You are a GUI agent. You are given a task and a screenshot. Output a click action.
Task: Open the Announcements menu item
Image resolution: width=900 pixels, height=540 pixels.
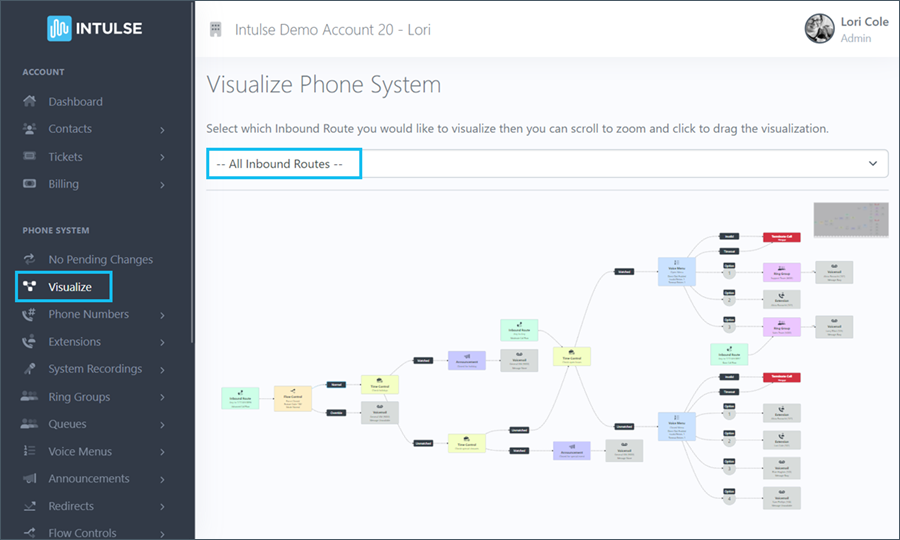point(89,478)
